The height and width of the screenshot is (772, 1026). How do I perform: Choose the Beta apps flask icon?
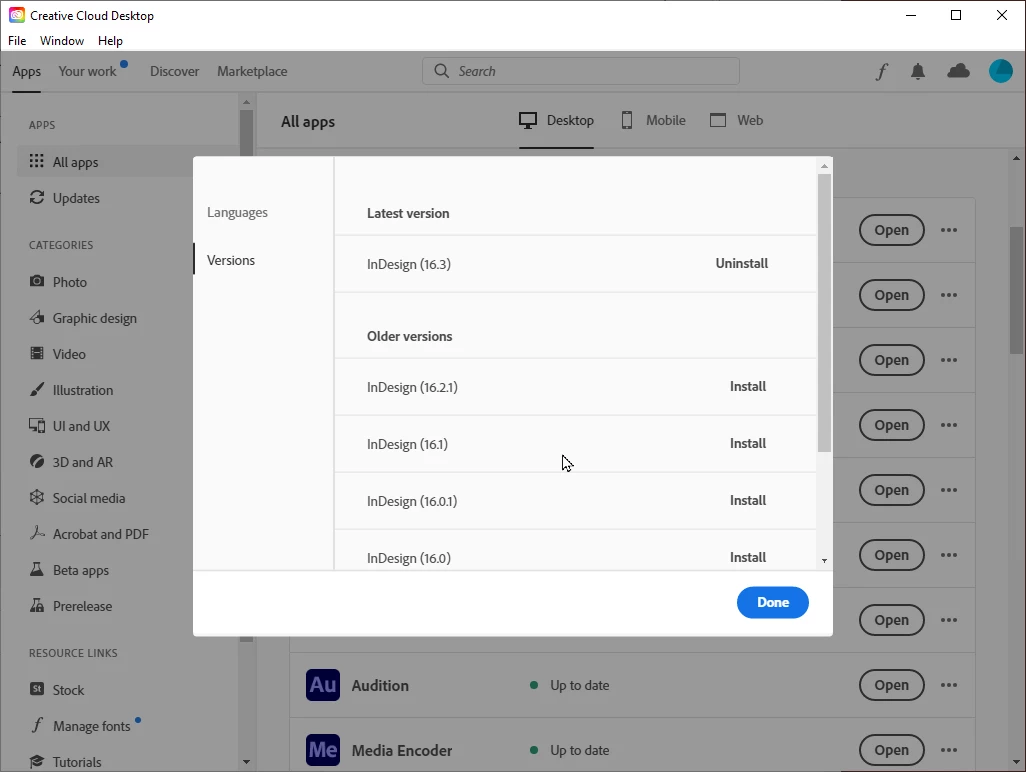(37, 569)
